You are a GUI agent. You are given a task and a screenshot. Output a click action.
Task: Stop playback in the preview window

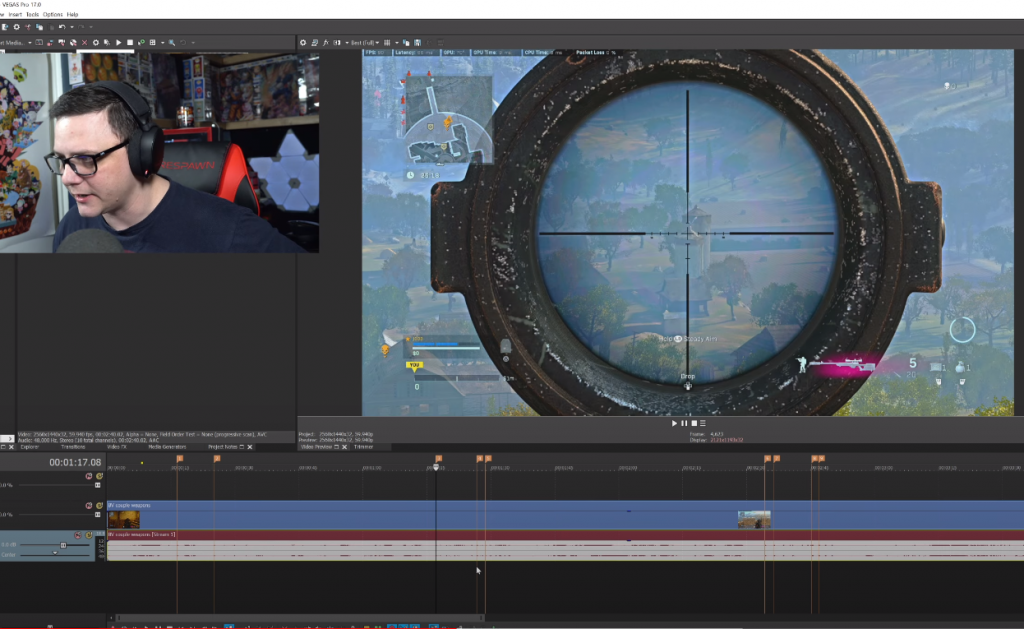pos(694,423)
